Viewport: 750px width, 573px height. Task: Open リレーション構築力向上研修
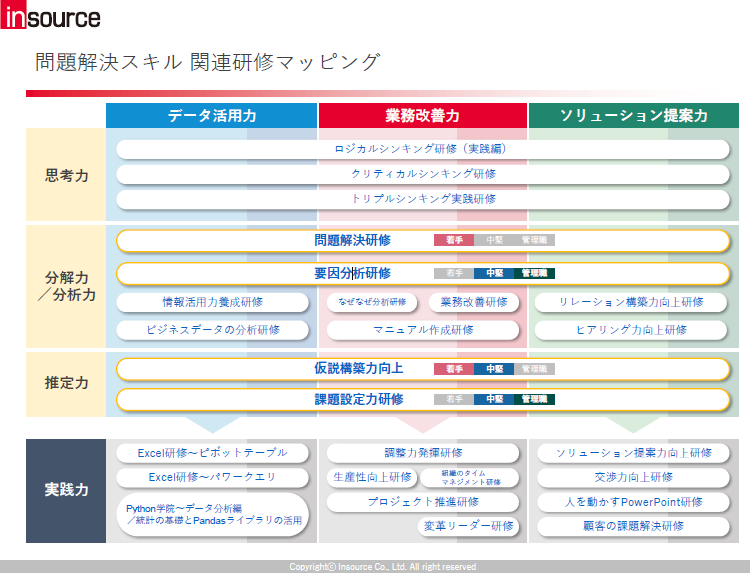(631, 302)
